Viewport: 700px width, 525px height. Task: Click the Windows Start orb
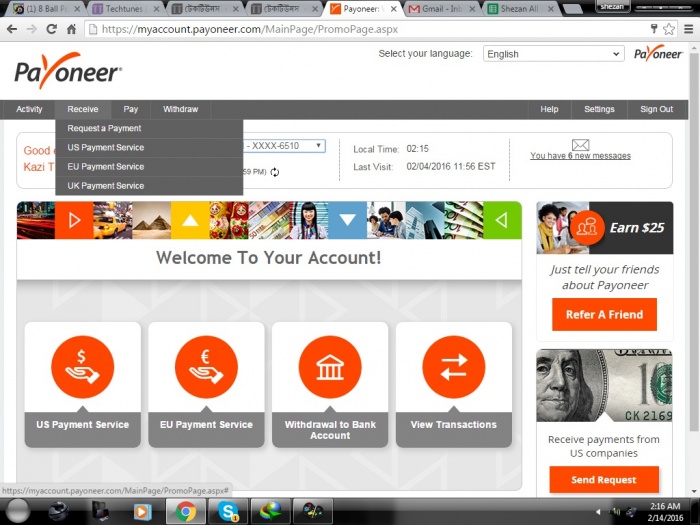(18, 511)
